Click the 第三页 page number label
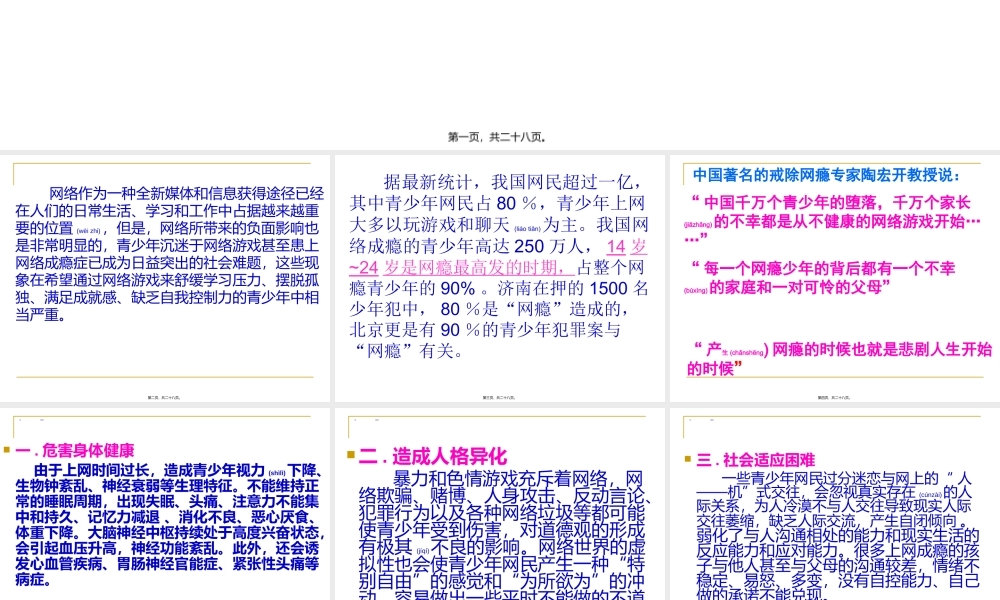The width and height of the screenshot is (1000, 600). coord(500,395)
